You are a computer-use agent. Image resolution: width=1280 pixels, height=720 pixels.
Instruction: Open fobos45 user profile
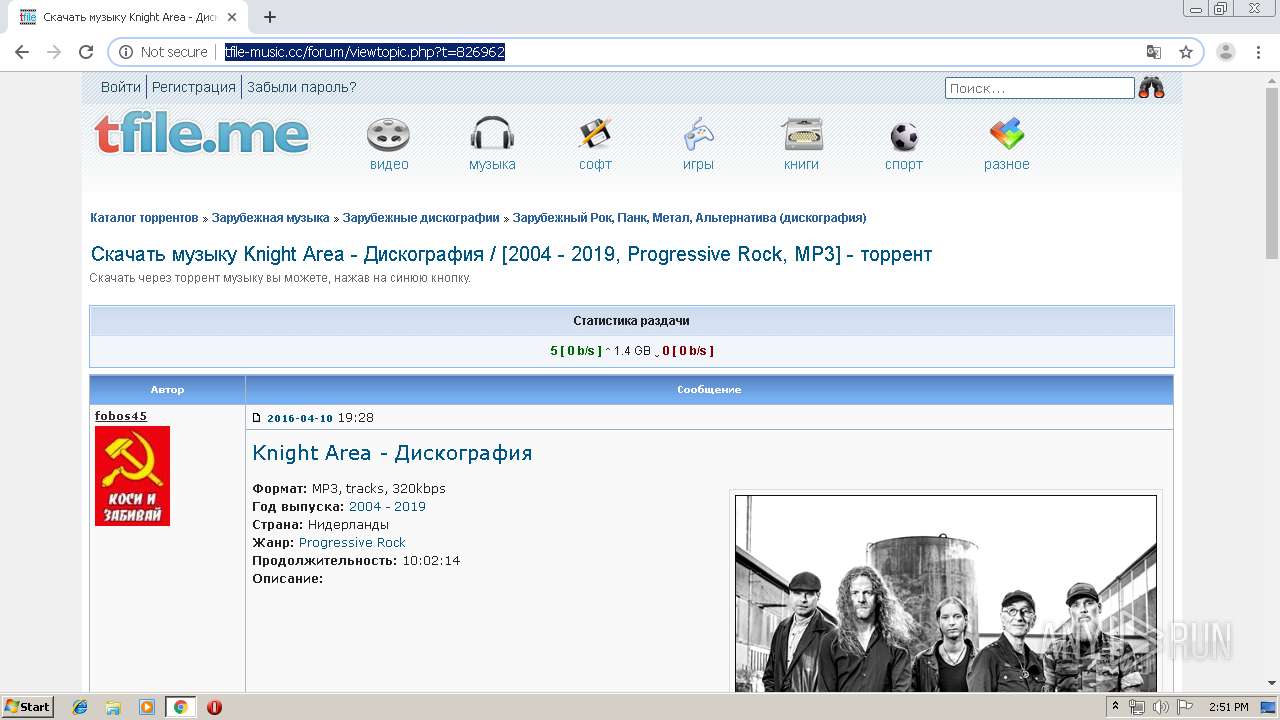[121, 416]
